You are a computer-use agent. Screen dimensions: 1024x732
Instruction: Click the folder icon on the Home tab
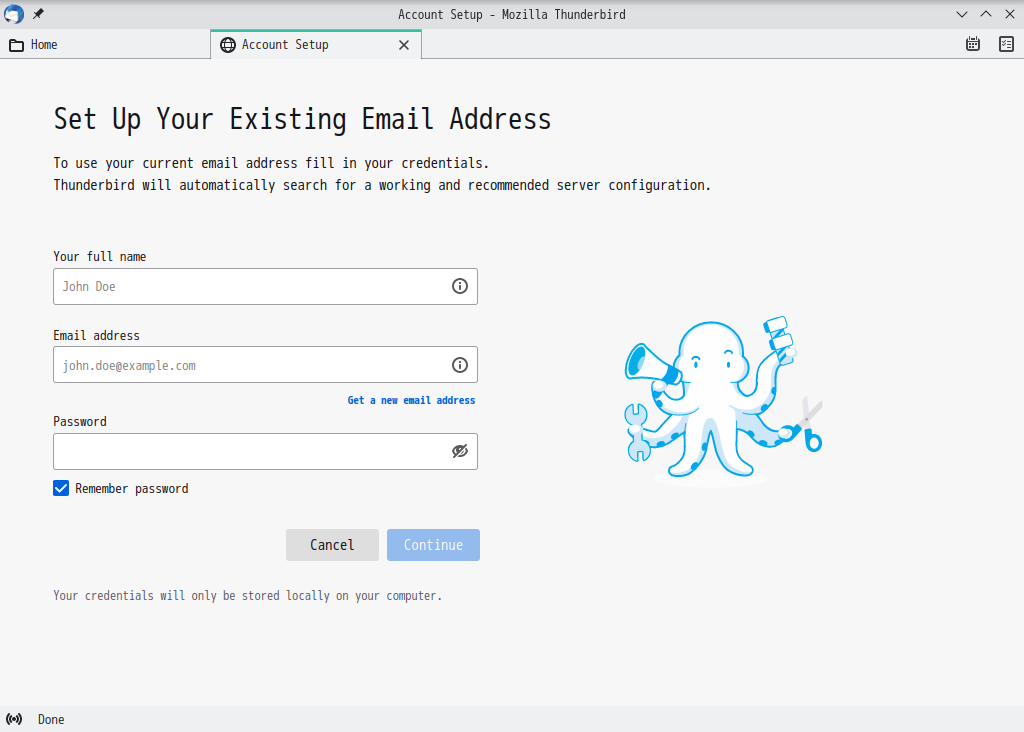pyautogui.click(x=16, y=45)
